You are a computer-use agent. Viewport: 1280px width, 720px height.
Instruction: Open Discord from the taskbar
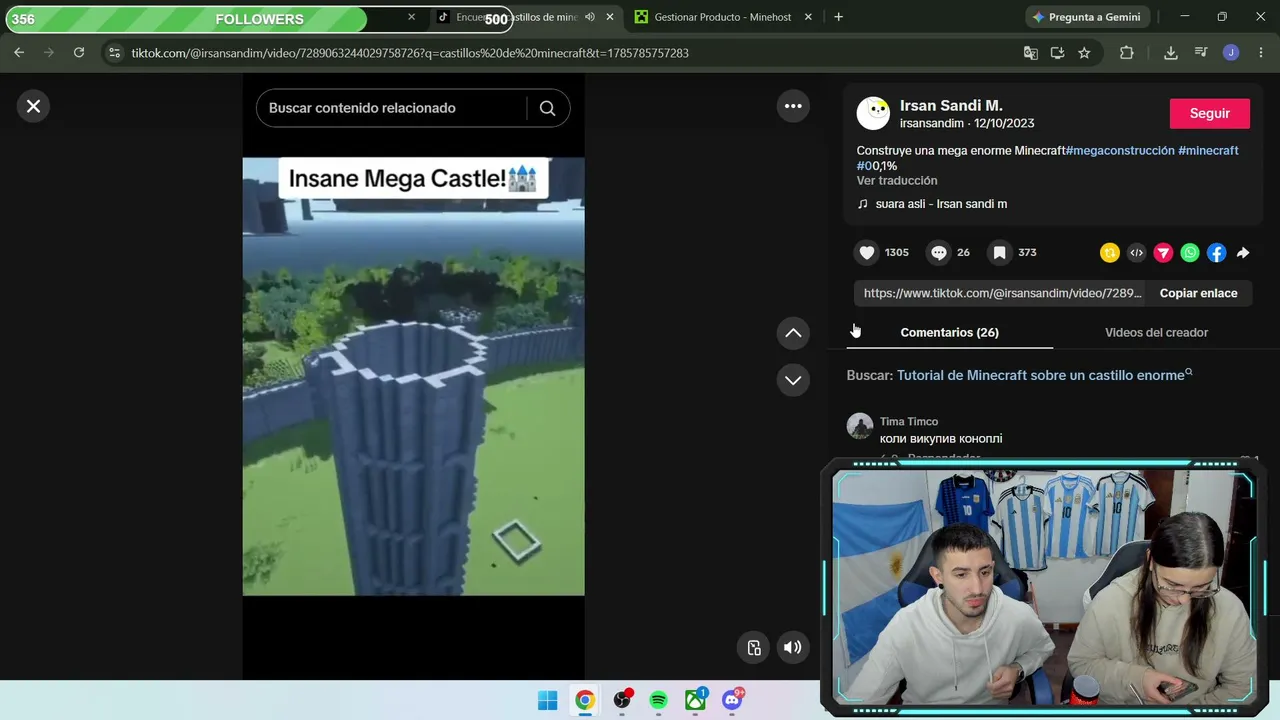(x=732, y=700)
